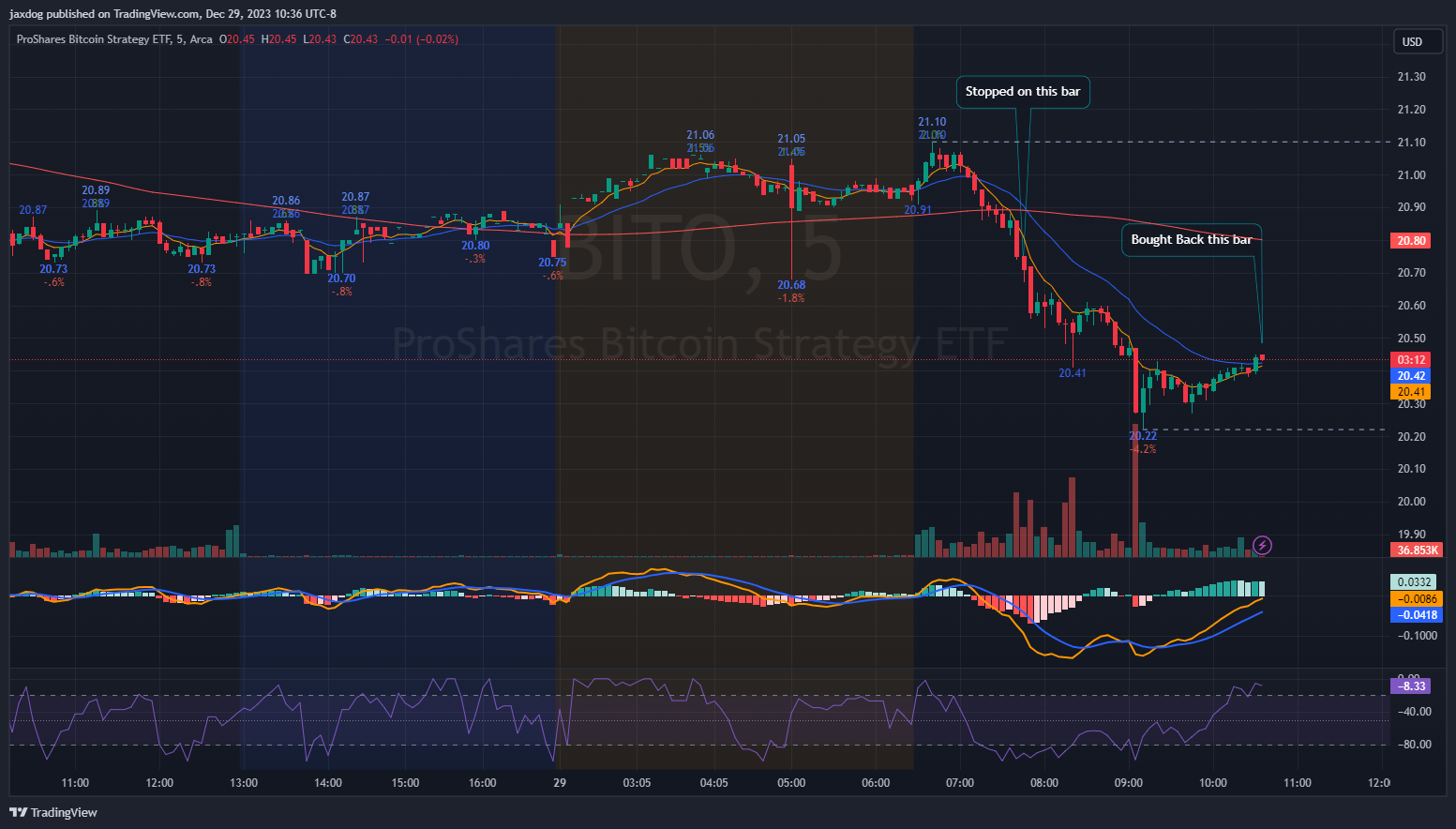The image size is (1456, 829).
Task: Click the 16:00 time axis label
Action: pos(483,783)
